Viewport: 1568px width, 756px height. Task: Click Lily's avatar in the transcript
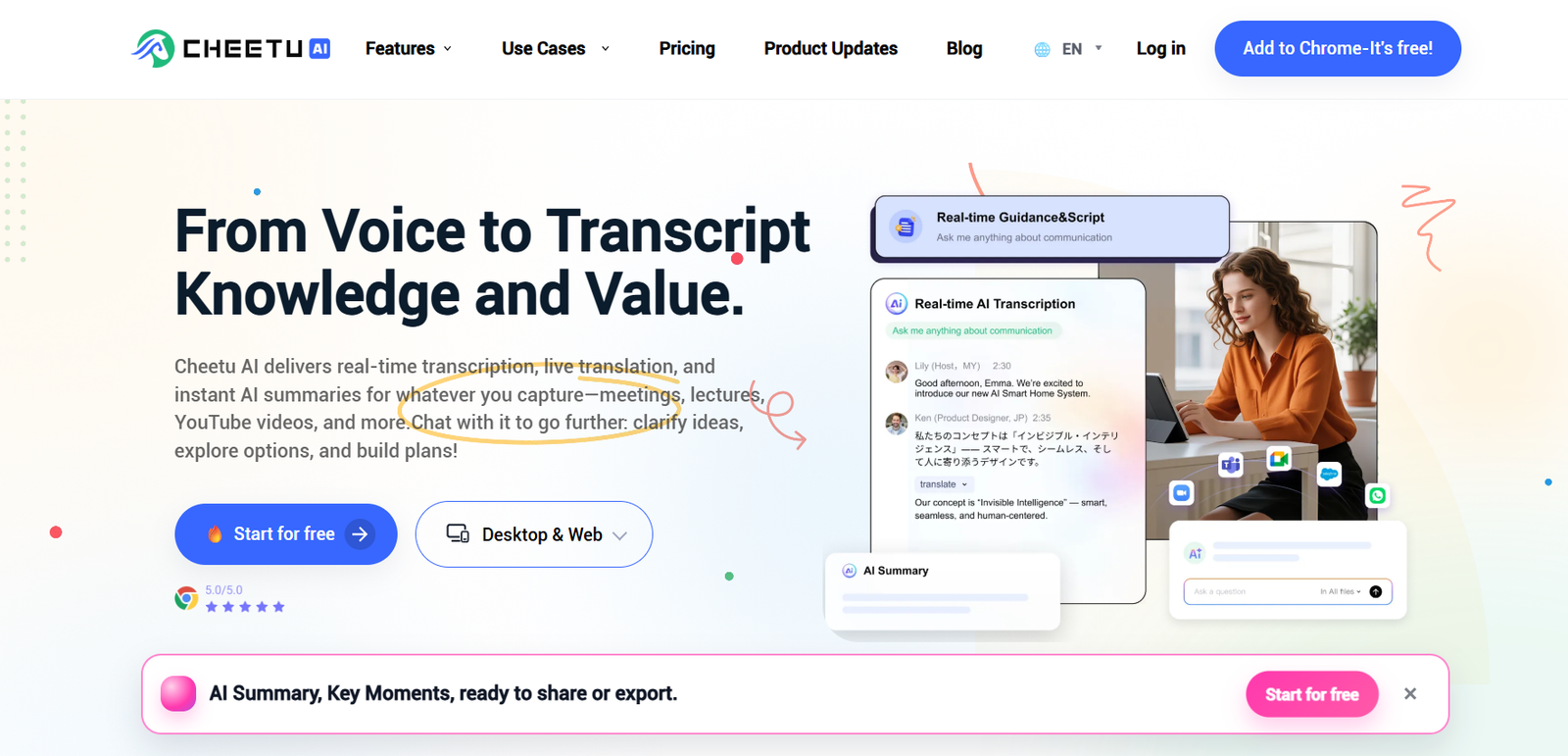(x=896, y=372)
